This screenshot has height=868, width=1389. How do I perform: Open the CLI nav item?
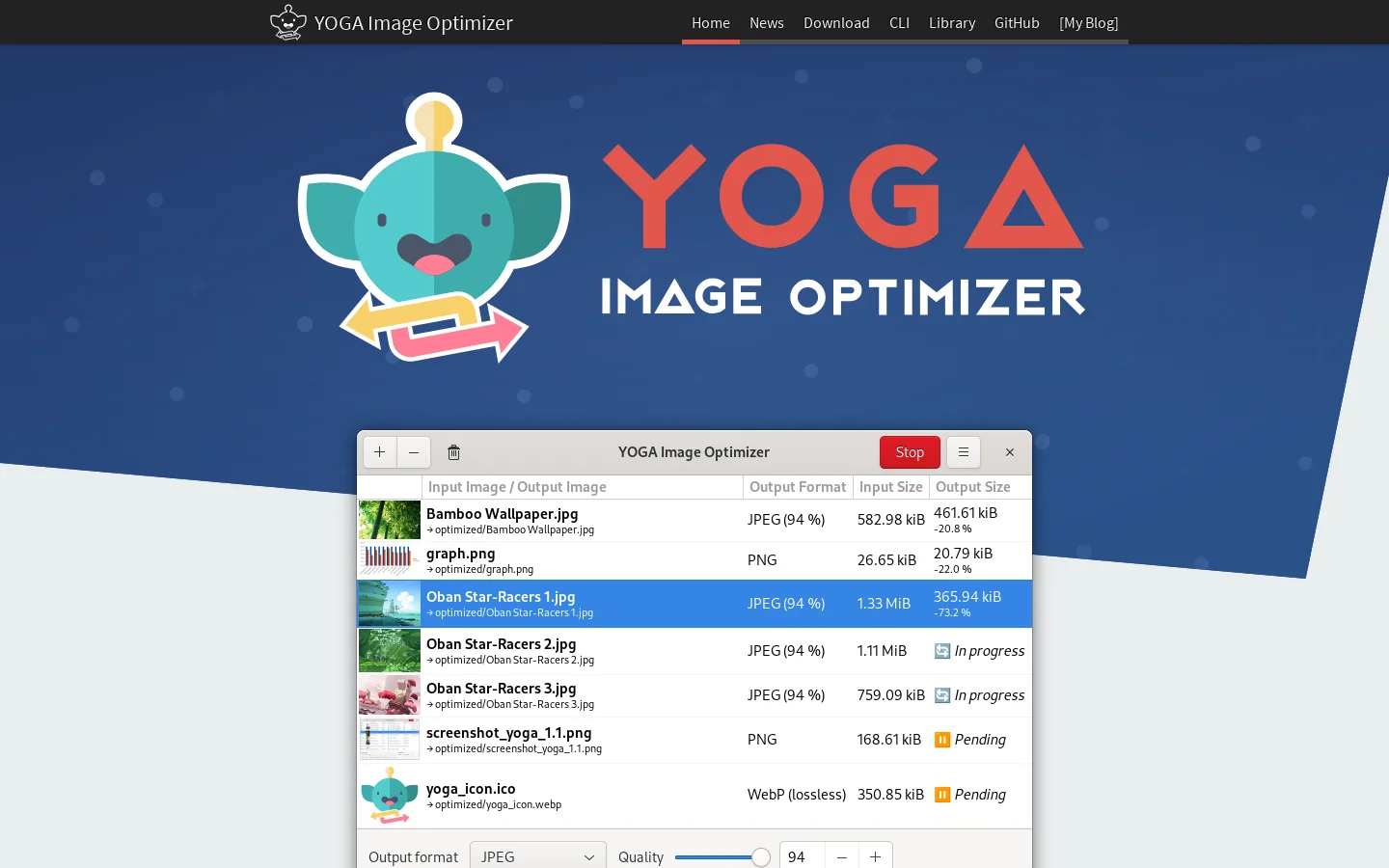coord(899,23)
